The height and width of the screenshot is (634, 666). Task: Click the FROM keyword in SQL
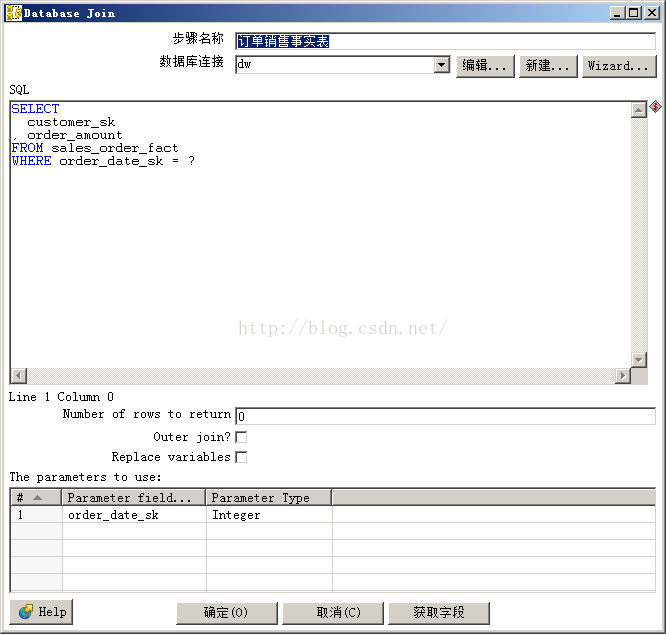click(27, 148)
